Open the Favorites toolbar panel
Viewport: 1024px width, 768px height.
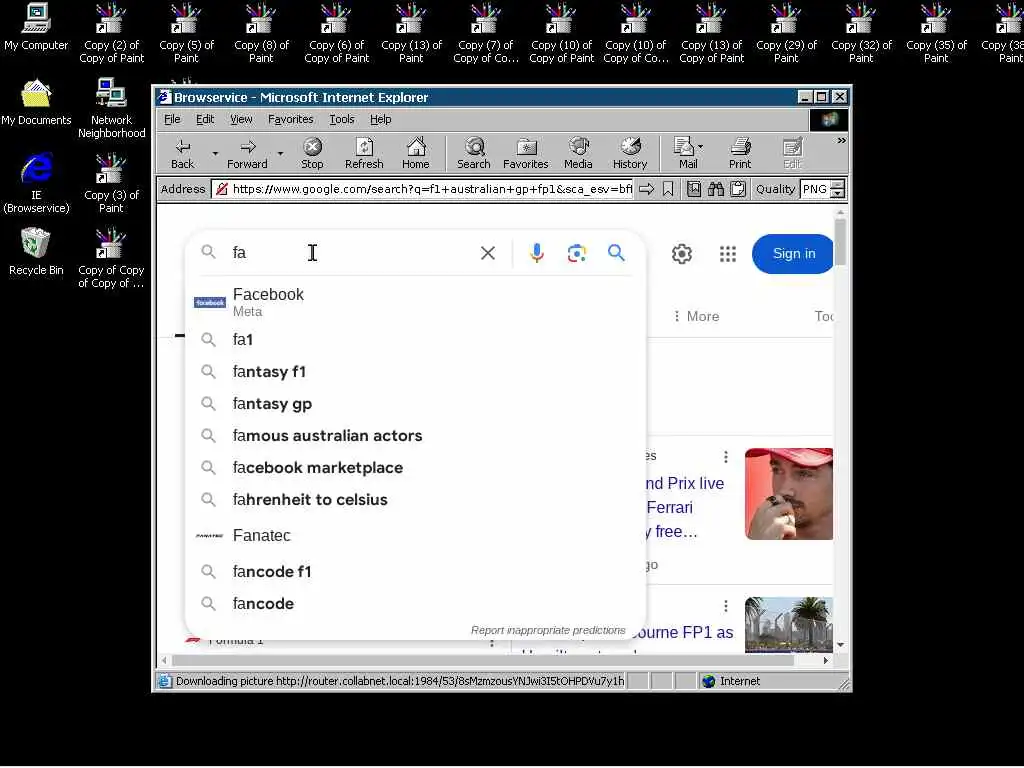pyautogui.click(x=526, y=153)
